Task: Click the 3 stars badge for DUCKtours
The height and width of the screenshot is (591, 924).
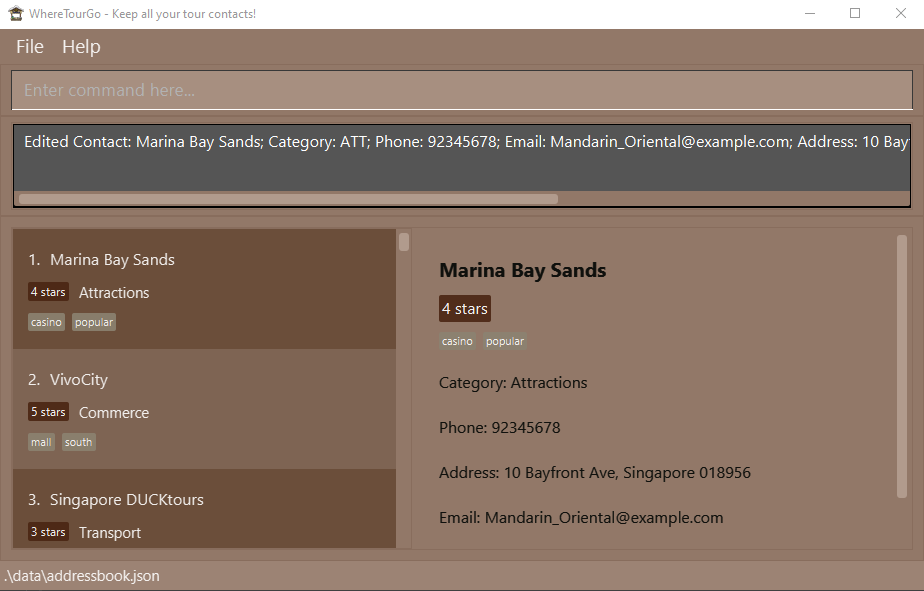Action: (48, 532)
